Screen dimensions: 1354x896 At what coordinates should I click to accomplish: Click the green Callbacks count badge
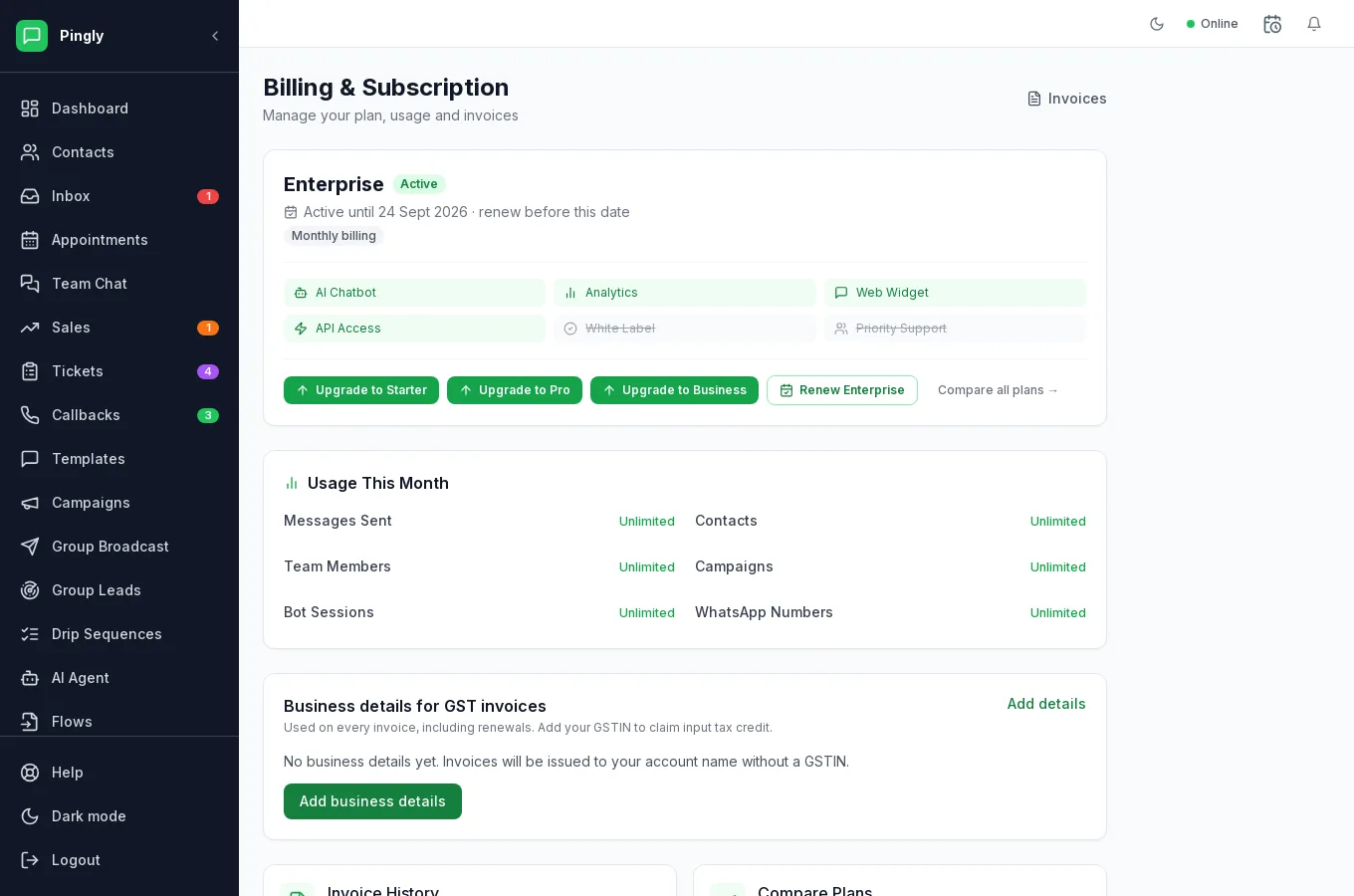tap(208, 415)
